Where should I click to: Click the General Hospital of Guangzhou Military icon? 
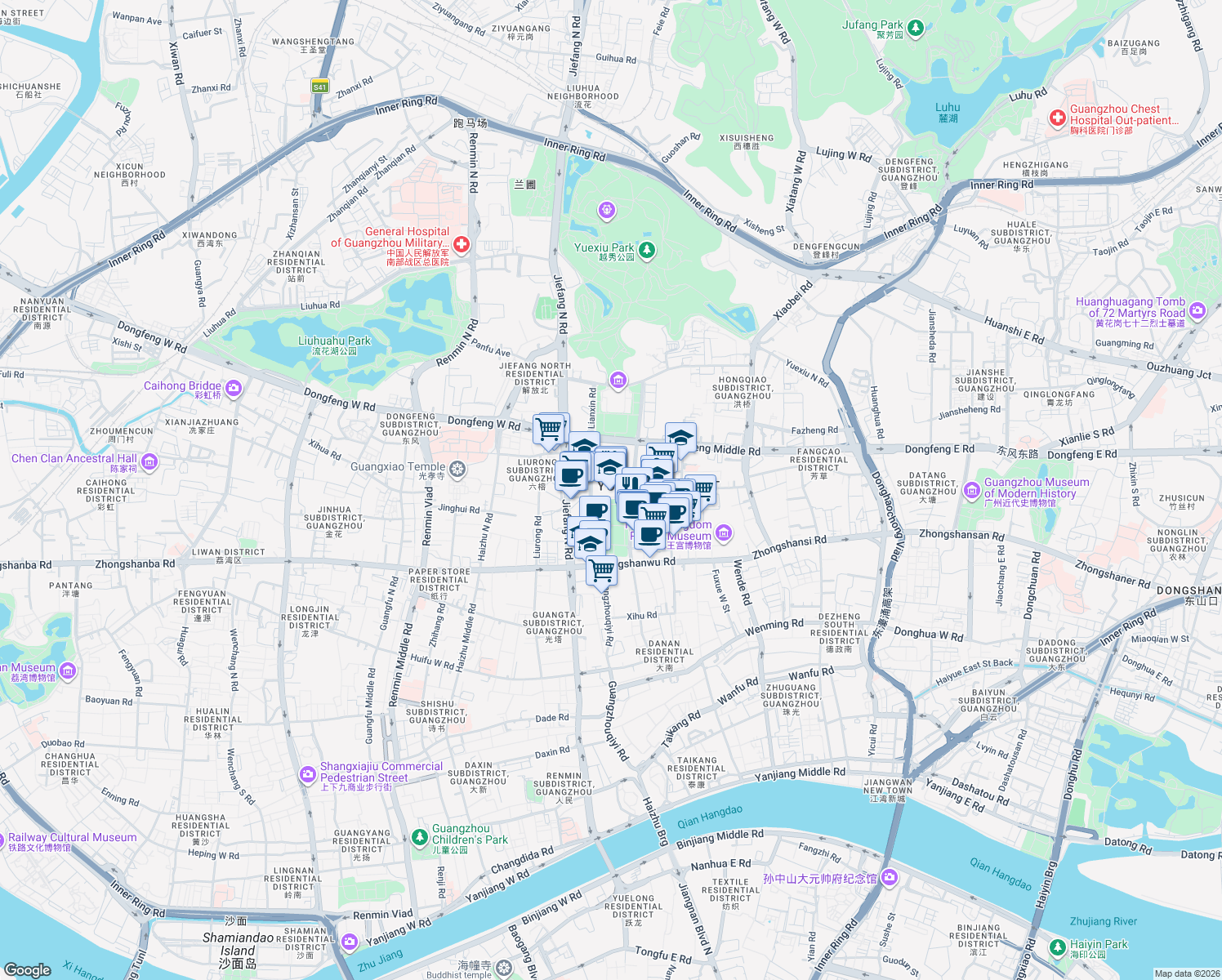[x=462, y=244]
